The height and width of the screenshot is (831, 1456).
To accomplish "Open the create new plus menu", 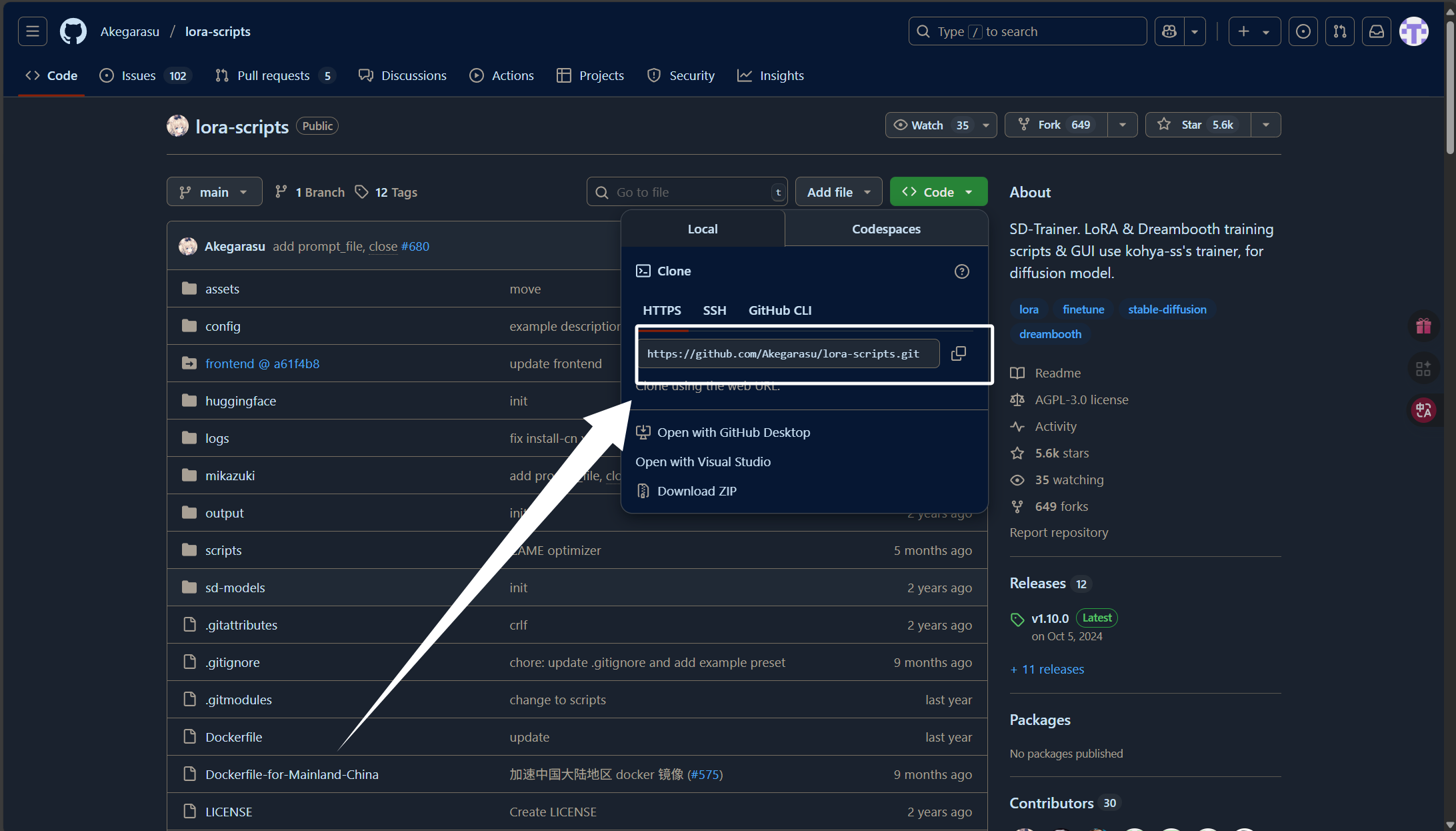I will tap(1254, 31).
